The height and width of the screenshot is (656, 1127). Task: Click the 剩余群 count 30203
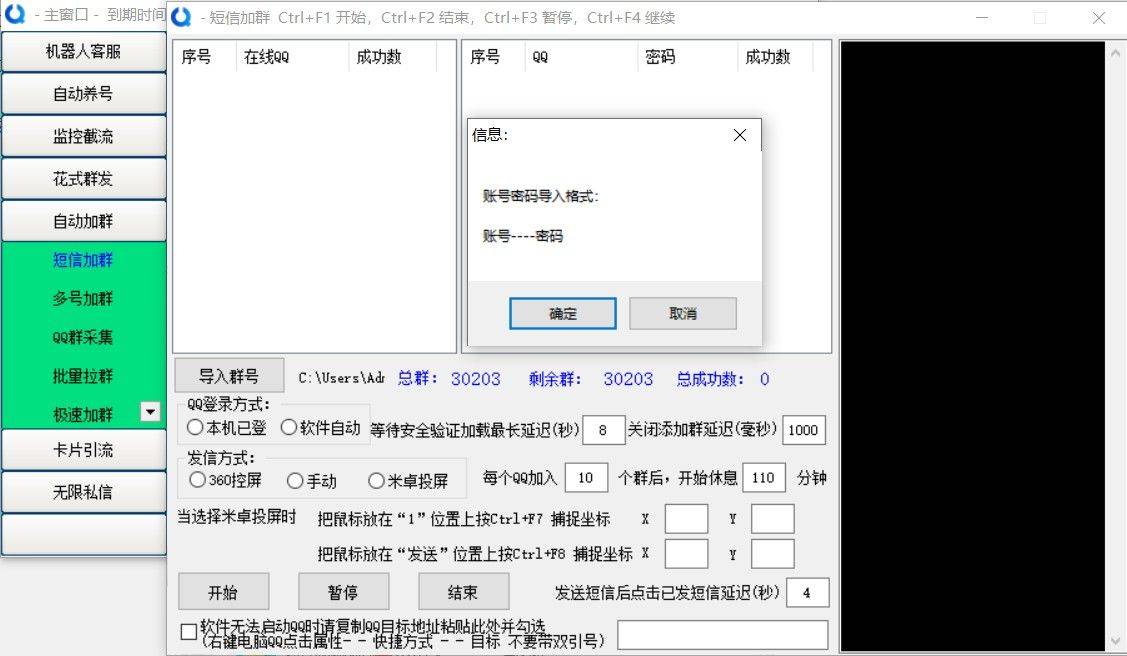coord(628,379)
